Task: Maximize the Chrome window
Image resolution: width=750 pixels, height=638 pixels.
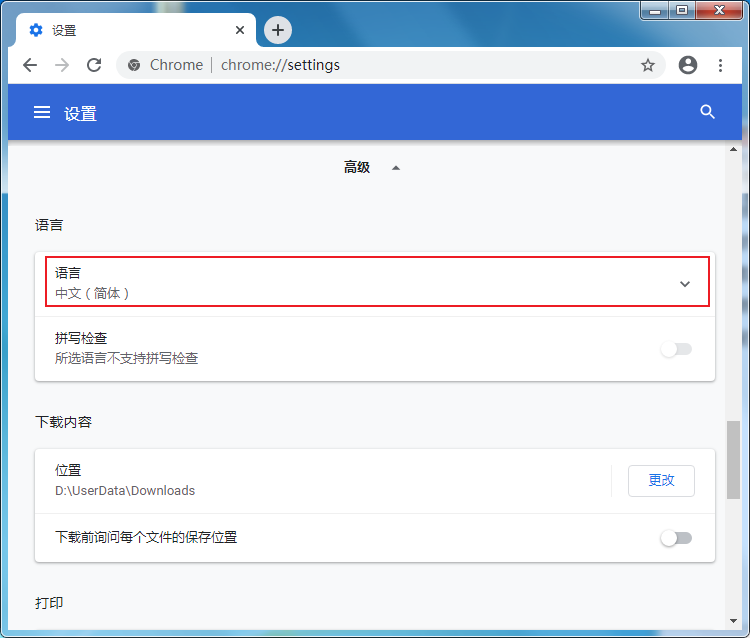Action: (x=682, y=10)
